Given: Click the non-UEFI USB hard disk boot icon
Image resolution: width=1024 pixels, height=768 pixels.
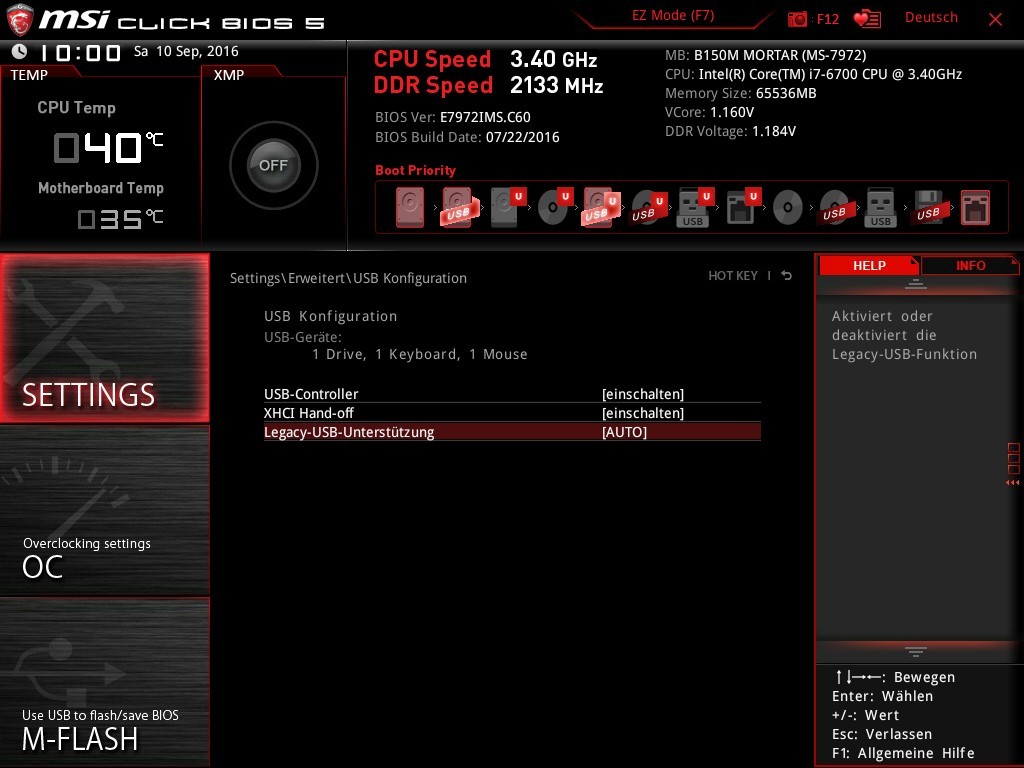Looking at the screenshot, I should pos(458,208).
